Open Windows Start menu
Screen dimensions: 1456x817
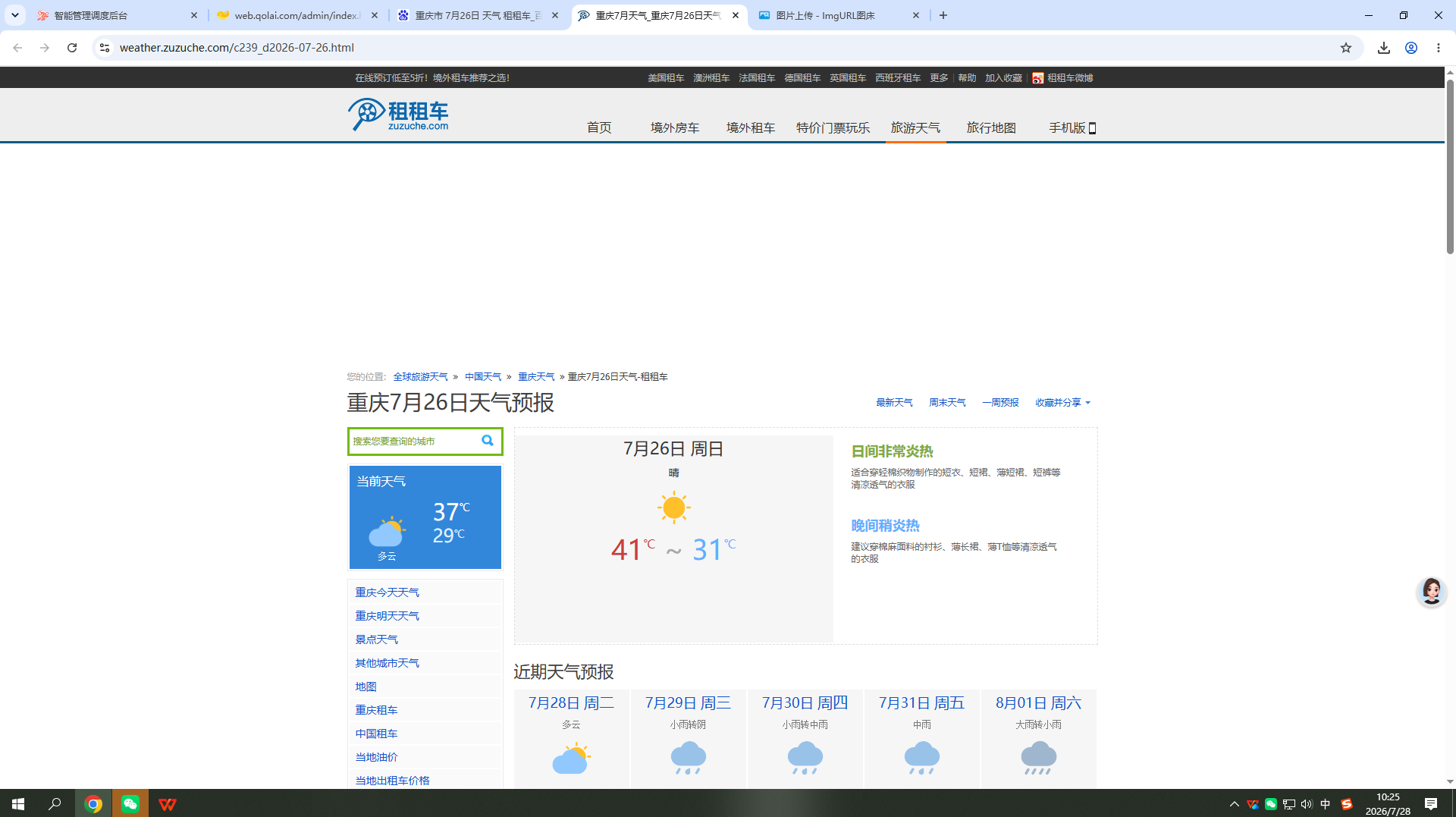pyautogui.click(x=18, y=803)
